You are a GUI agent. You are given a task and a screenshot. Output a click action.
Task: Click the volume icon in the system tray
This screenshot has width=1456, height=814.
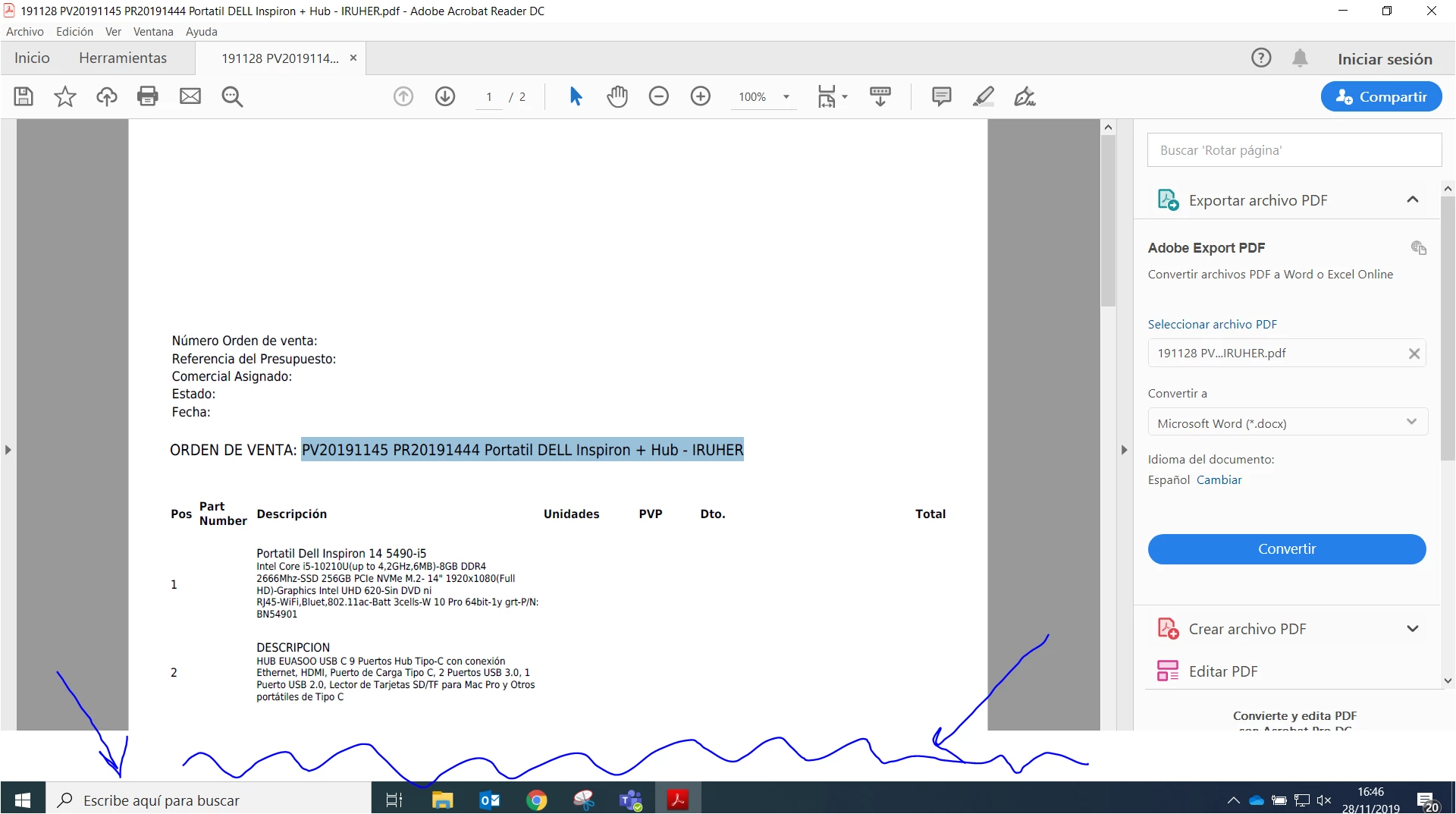pyautogui.click(x=1324, y=800)
